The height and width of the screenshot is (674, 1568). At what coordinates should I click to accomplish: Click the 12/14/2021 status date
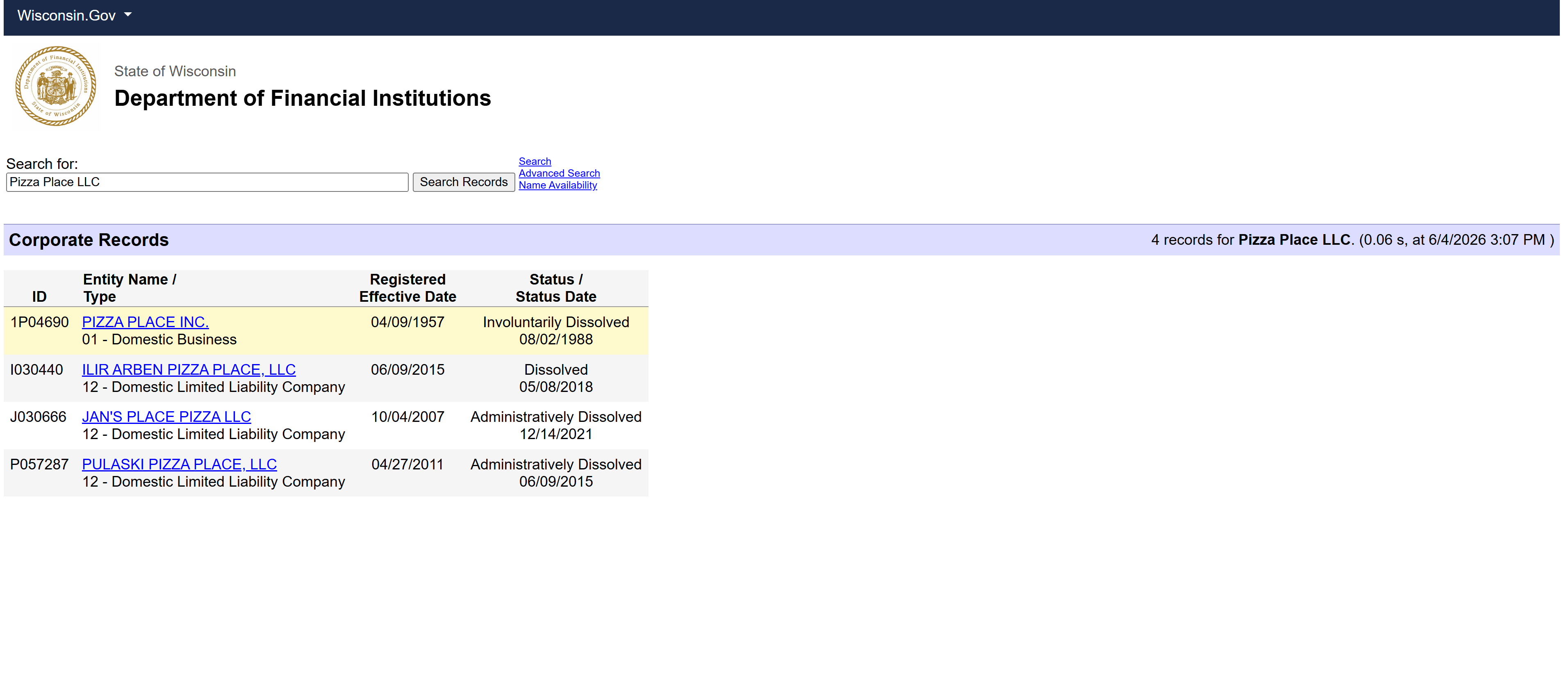[x=556, y=433]
